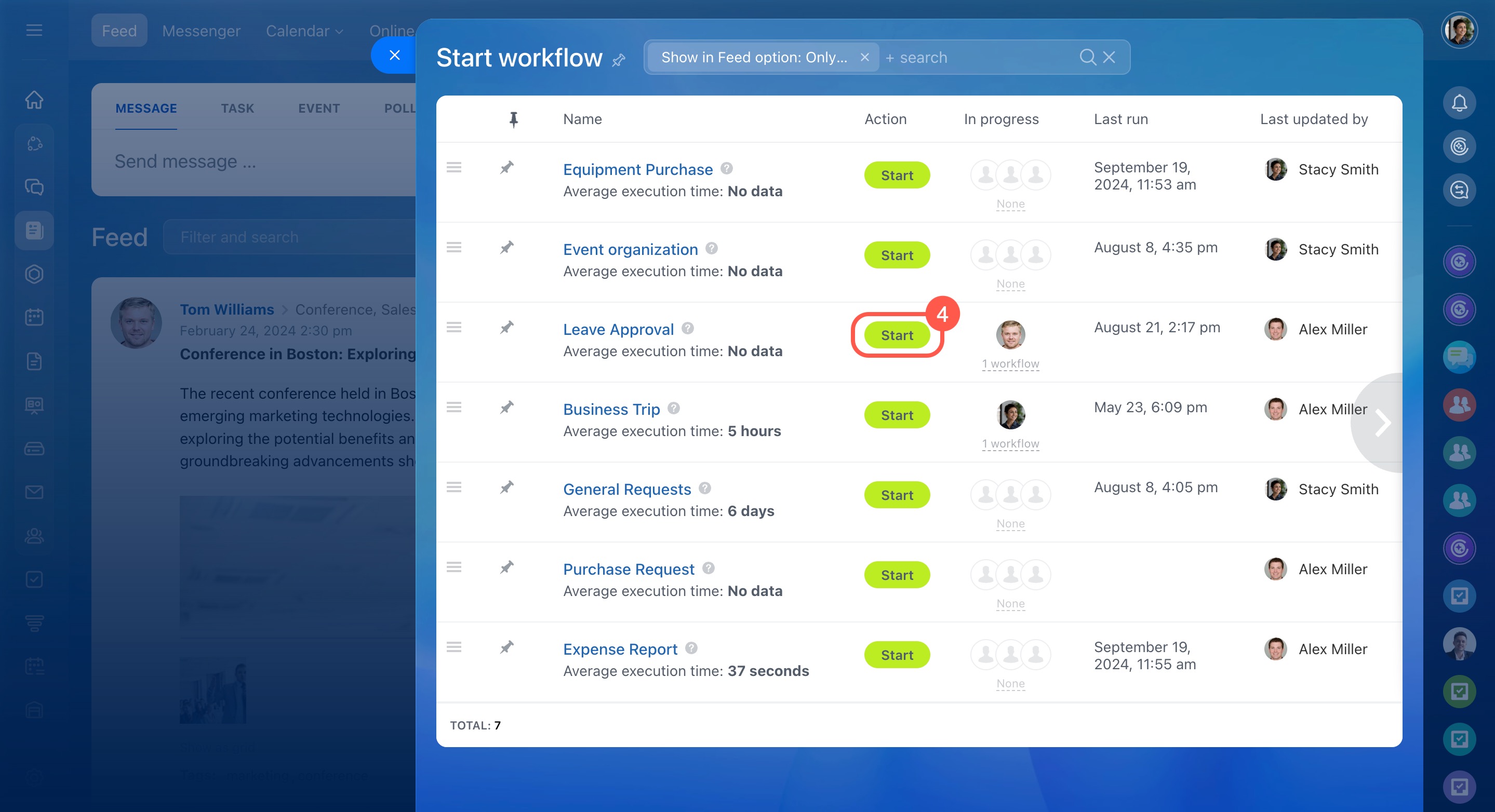Expand Leave Approval's 1 workflow in progress
This screenshot has height=812, width=1495.
tap(1010, 363)
